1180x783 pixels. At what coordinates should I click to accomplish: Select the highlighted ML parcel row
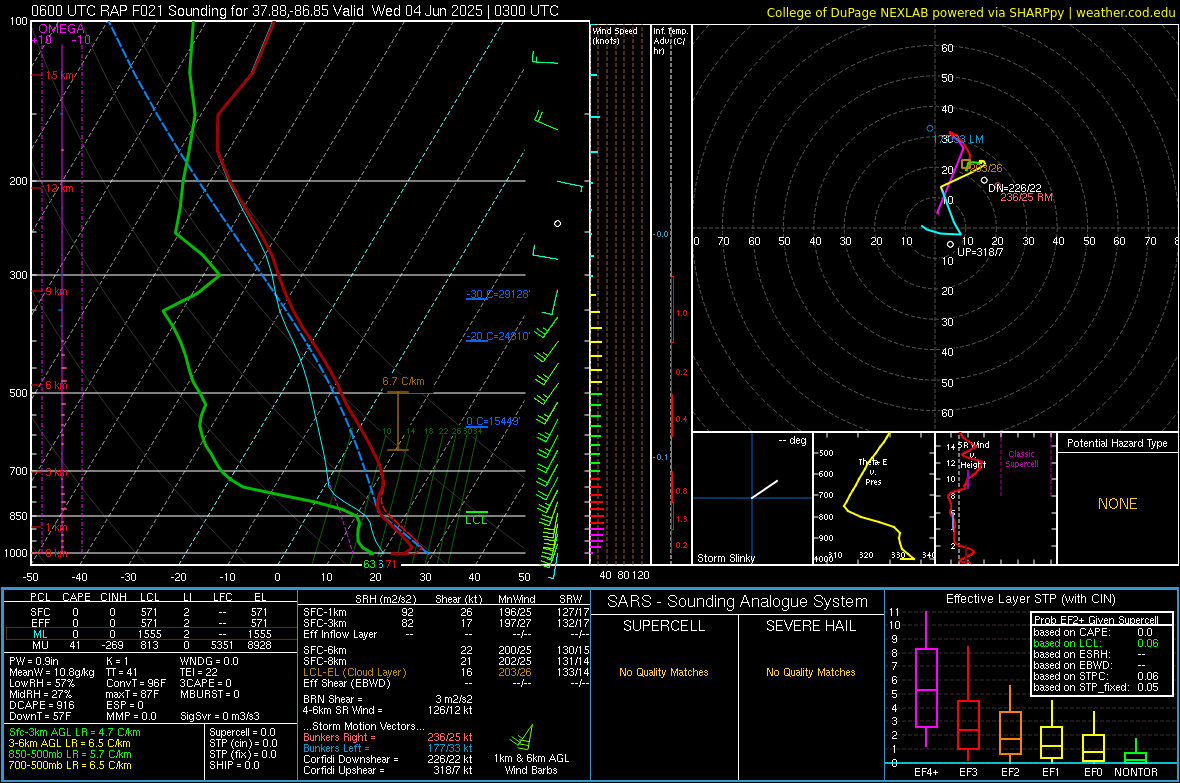pyautogui.click(x=150, y=634)
